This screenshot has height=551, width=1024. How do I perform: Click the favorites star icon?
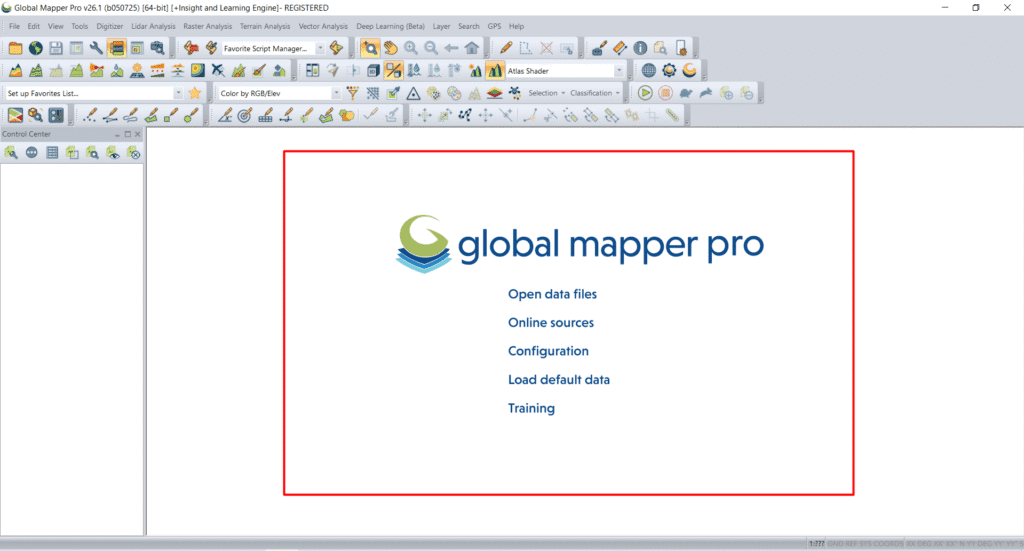pyautogui.click(x=195, y=93)
